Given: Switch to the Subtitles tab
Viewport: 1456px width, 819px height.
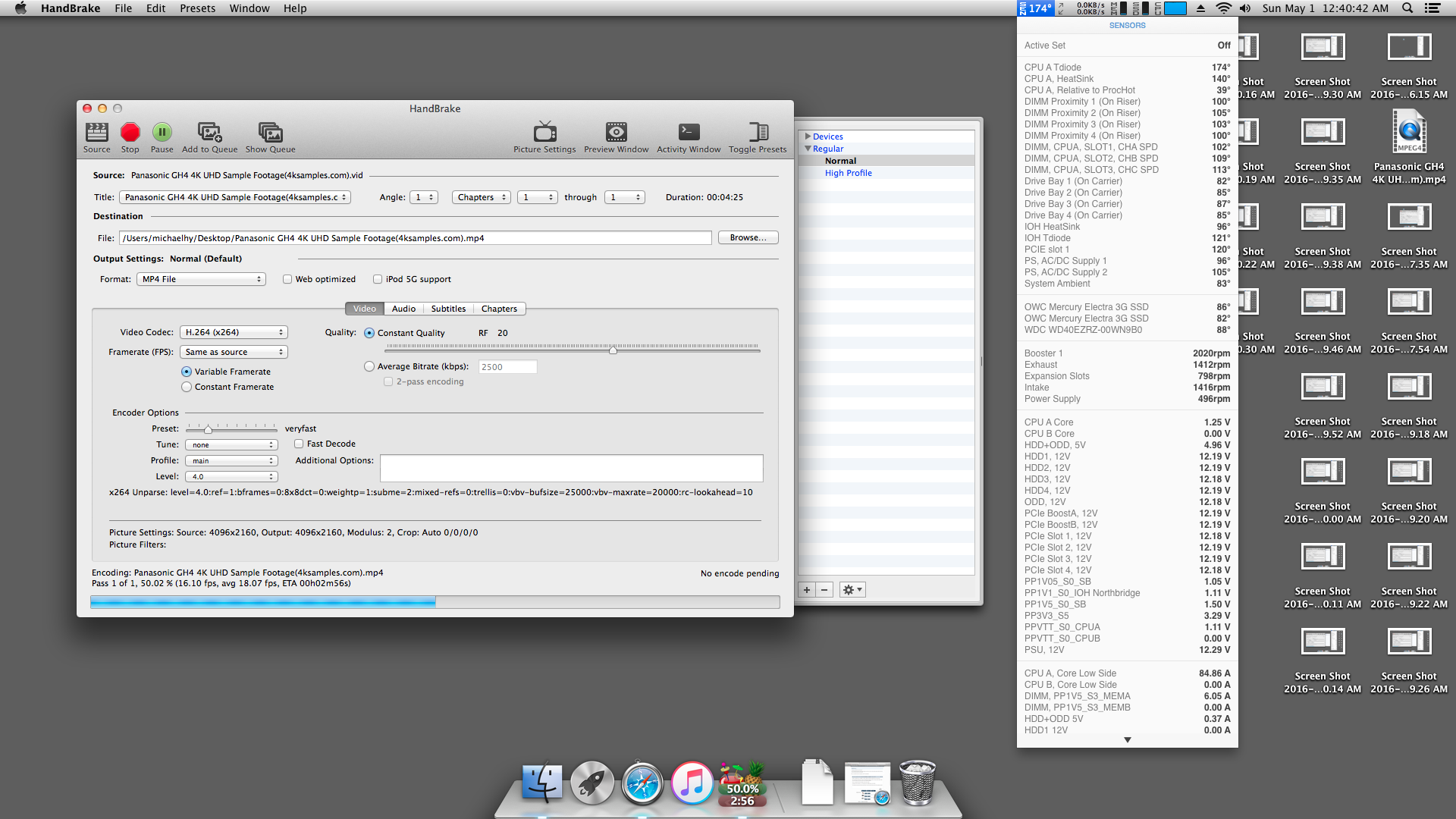Looking at the screenshot, I should pos(448,309).
